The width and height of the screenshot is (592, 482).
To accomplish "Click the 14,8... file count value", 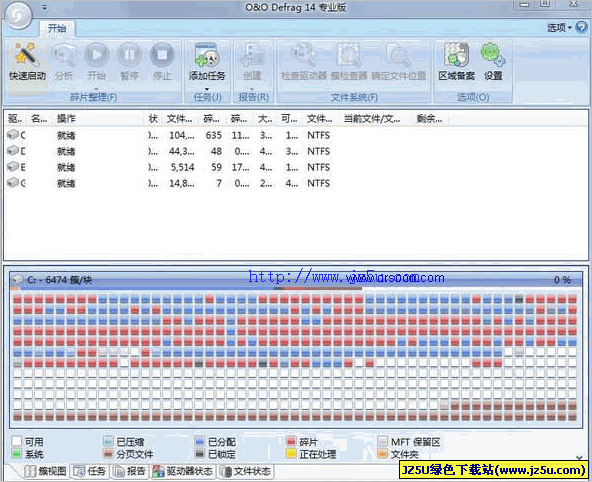I will (182, 183).
